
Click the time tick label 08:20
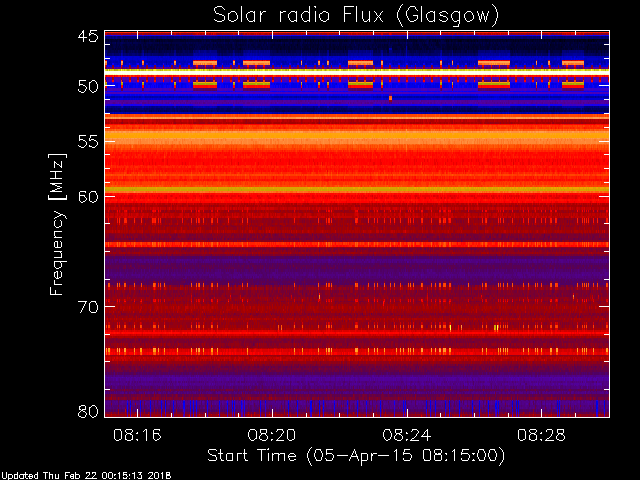coord(272,435)
